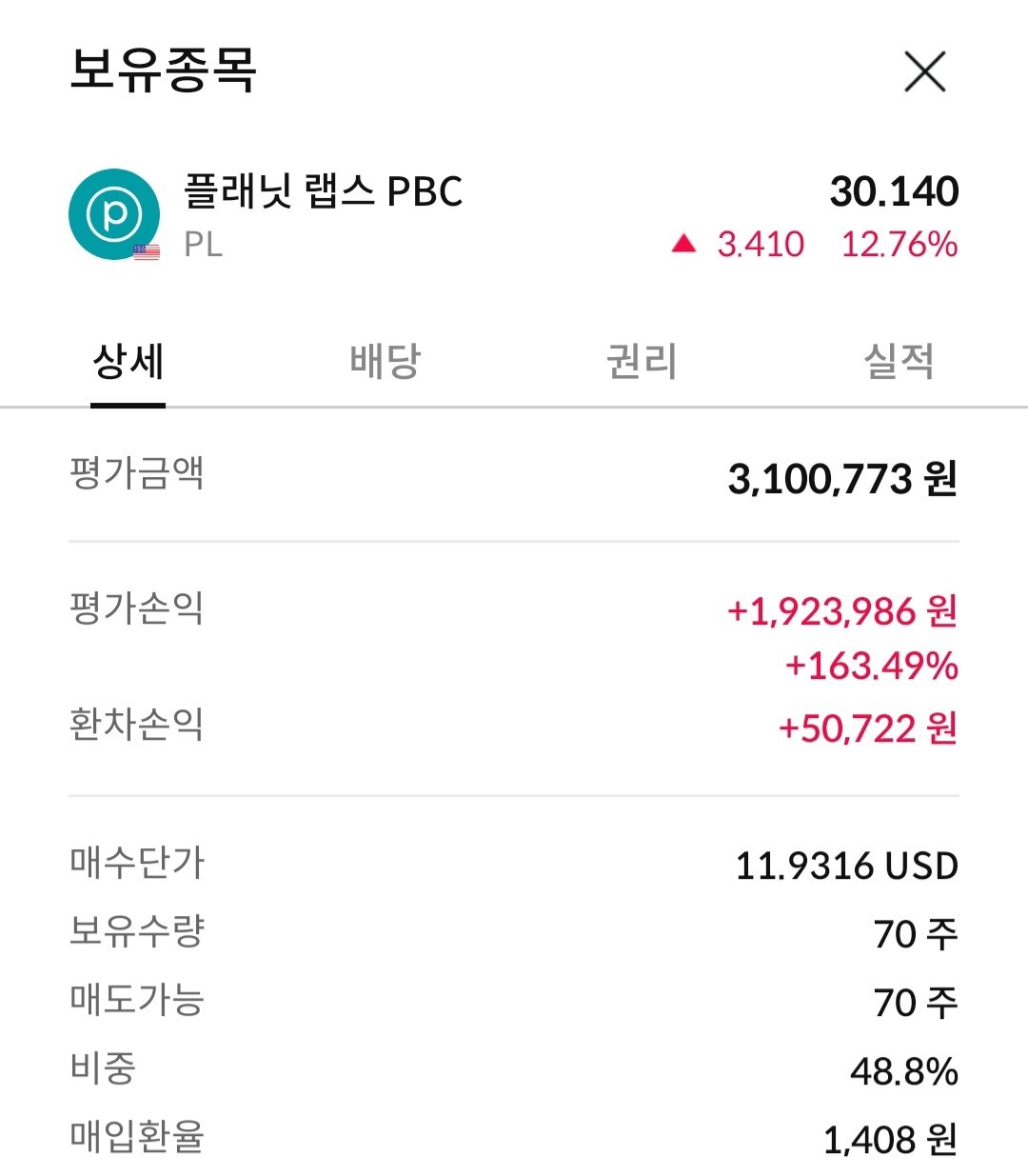Tap the 보유수량 70 주 value
The image size is (1028, 1176).
[915, 934]
